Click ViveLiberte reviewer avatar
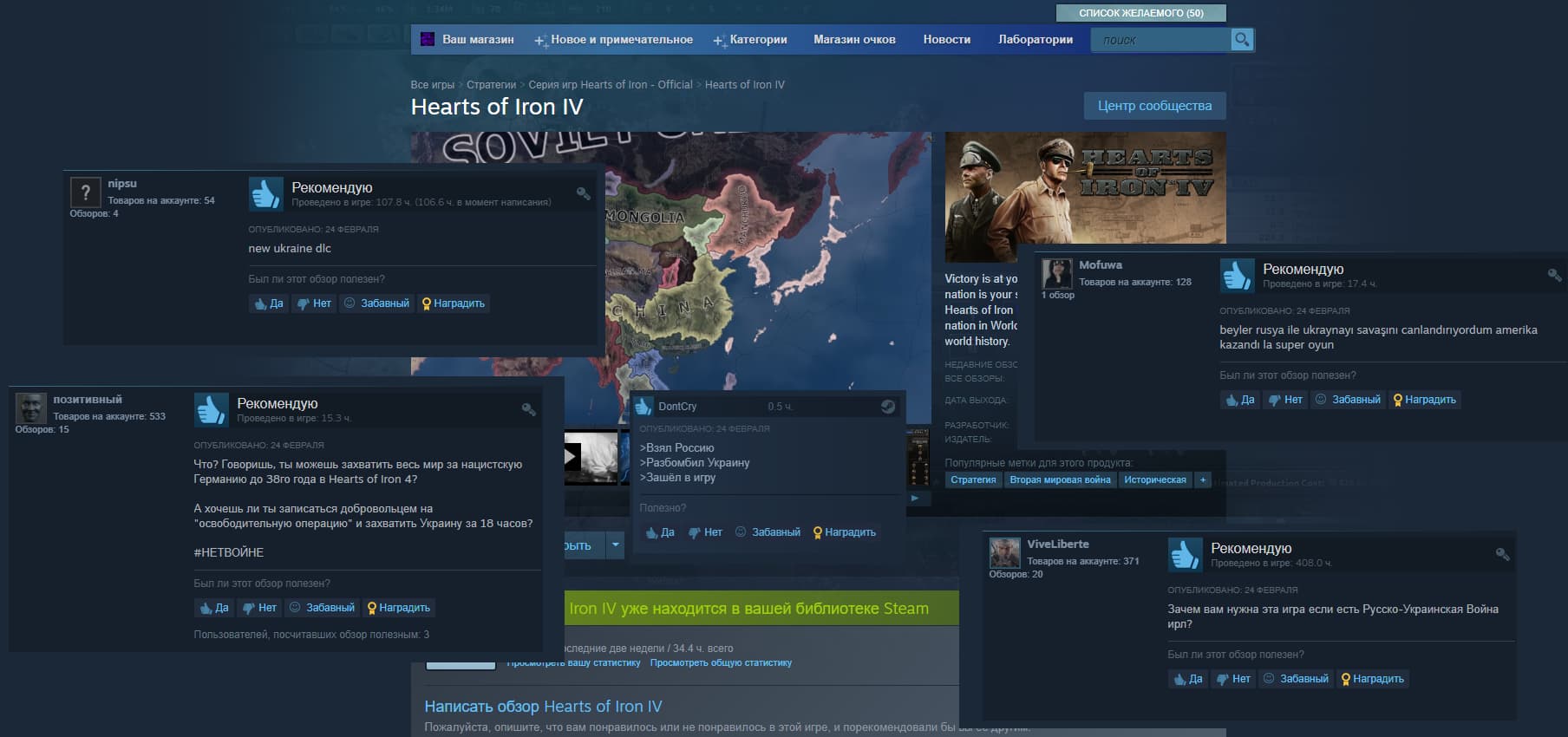Image resolution: width=1568 pixels, height=737 pixels. tap(1004, 553)
